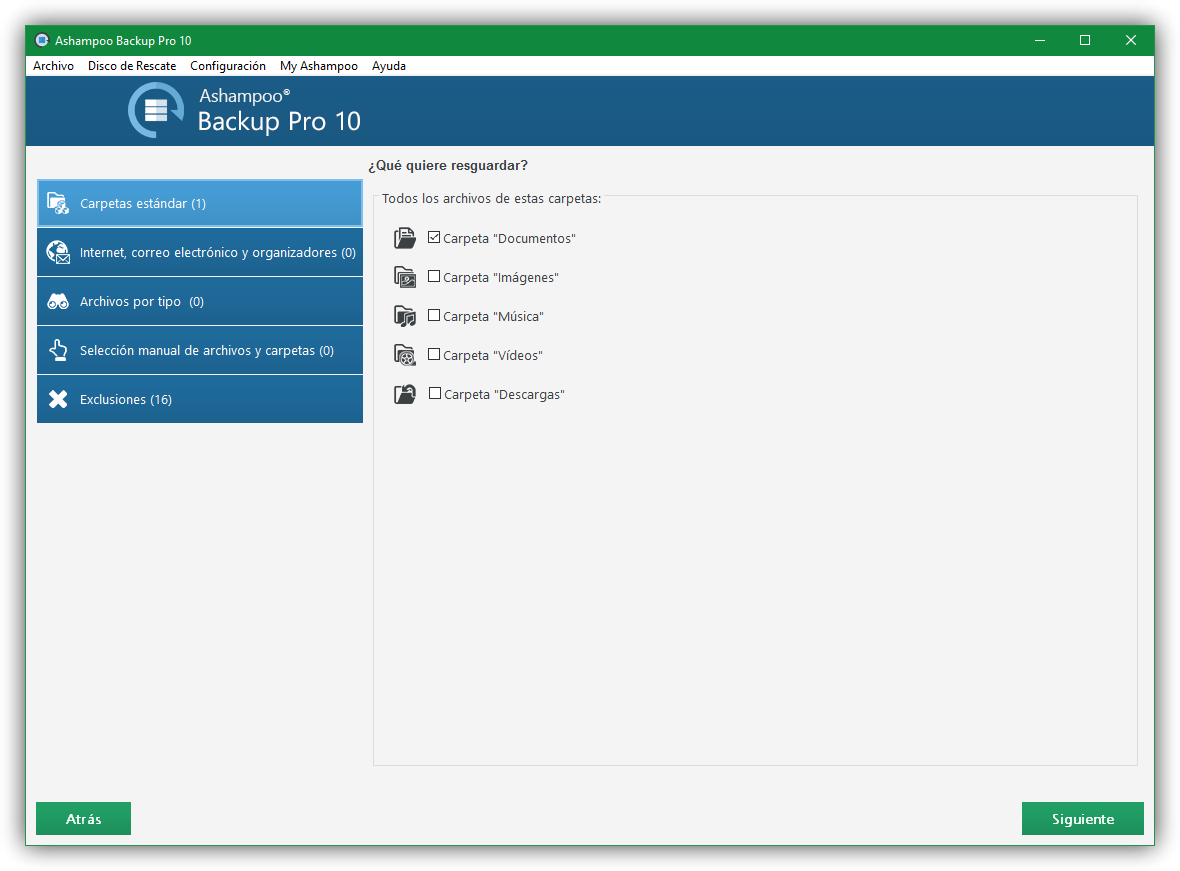Click the binoculars icon for Archivos por tipo
1180x871 pixels.
(x=58, y=302)
